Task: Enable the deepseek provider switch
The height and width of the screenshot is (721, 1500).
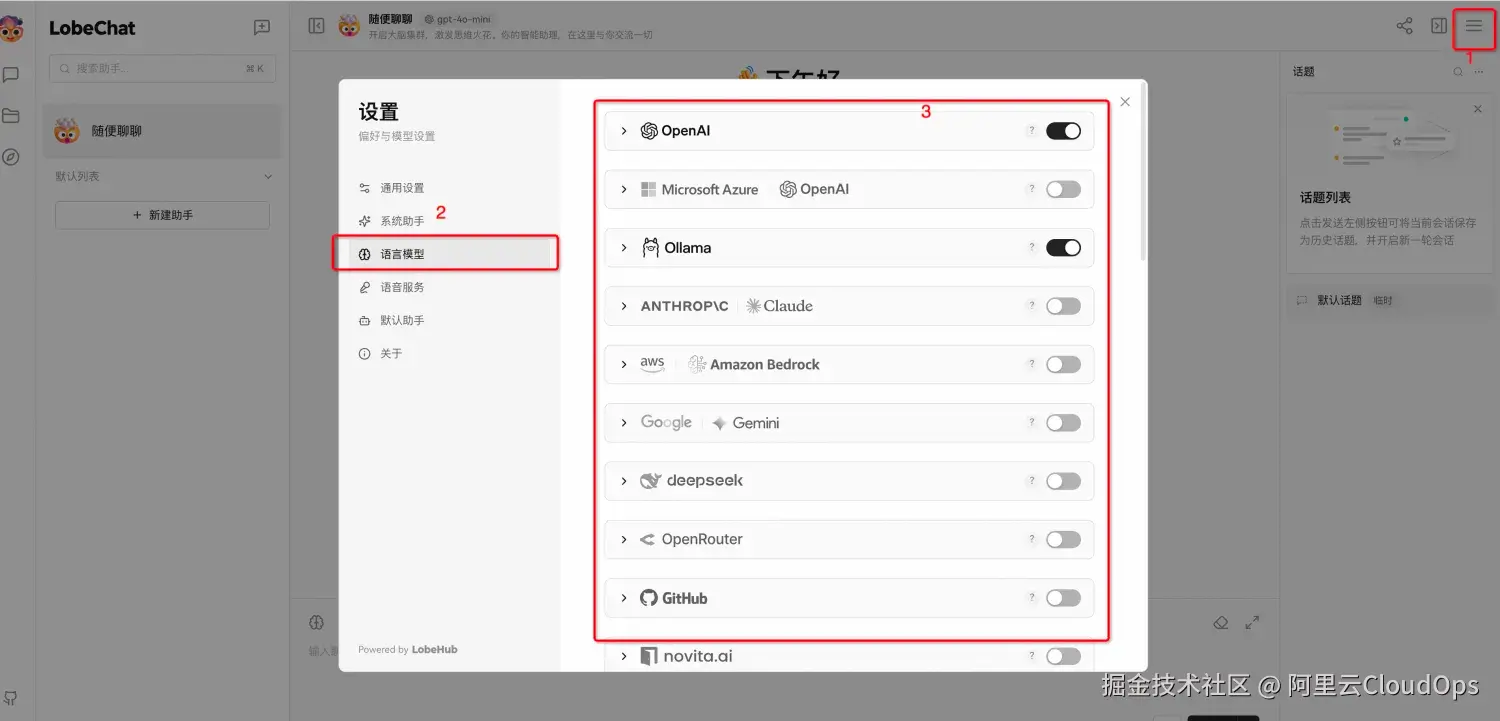Action: [x=1063, y=481]
